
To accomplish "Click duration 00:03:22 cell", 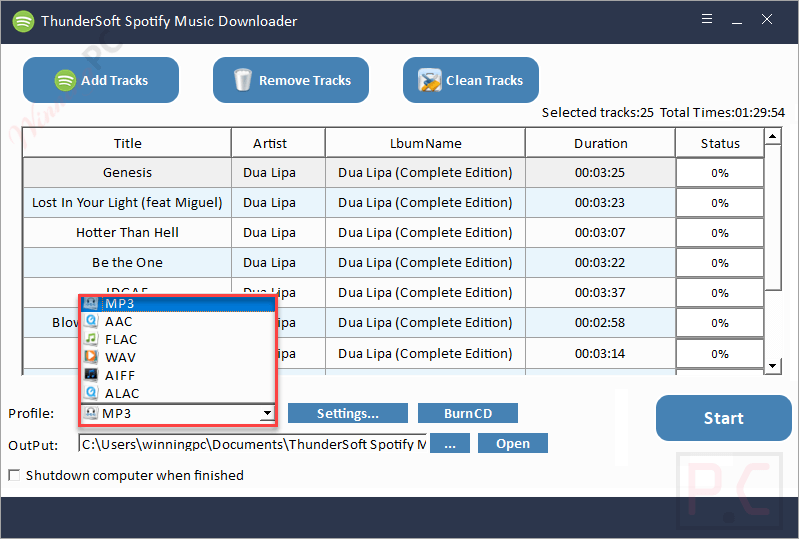I will click(x=600, y=263).
